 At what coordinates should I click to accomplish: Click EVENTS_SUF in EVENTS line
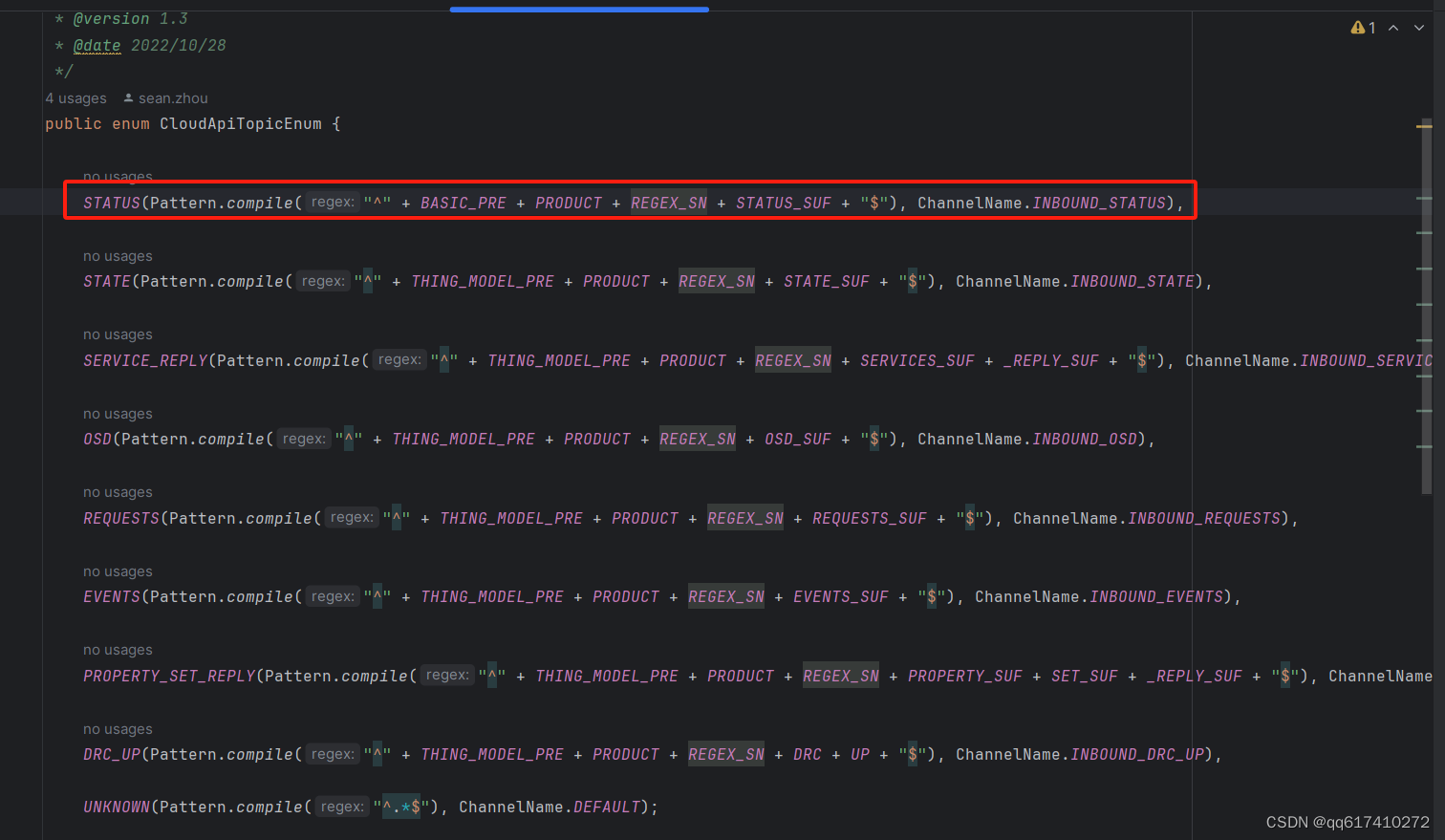841,597
